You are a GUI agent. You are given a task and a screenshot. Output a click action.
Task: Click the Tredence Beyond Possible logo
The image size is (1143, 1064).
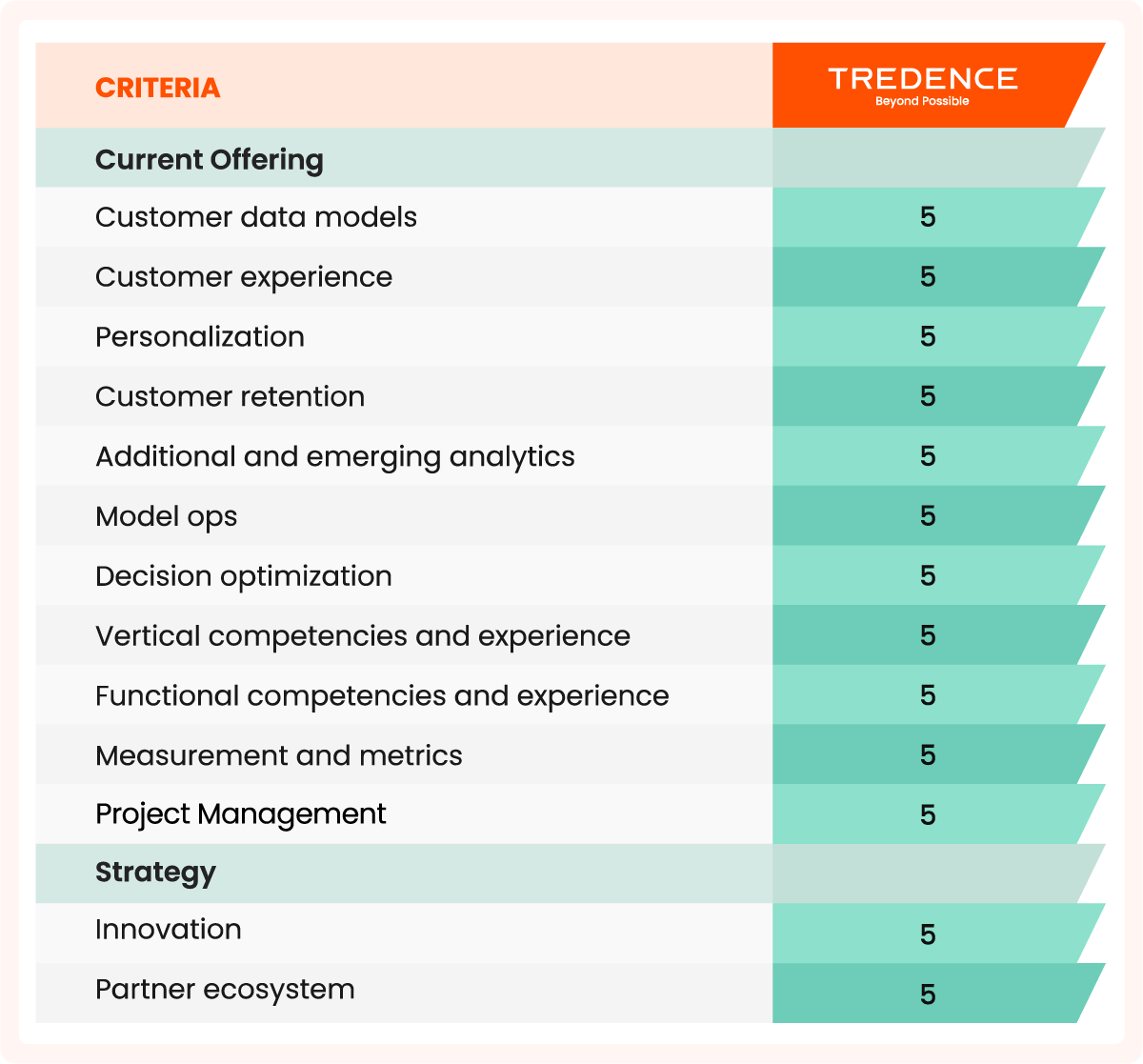click(922, 86)
